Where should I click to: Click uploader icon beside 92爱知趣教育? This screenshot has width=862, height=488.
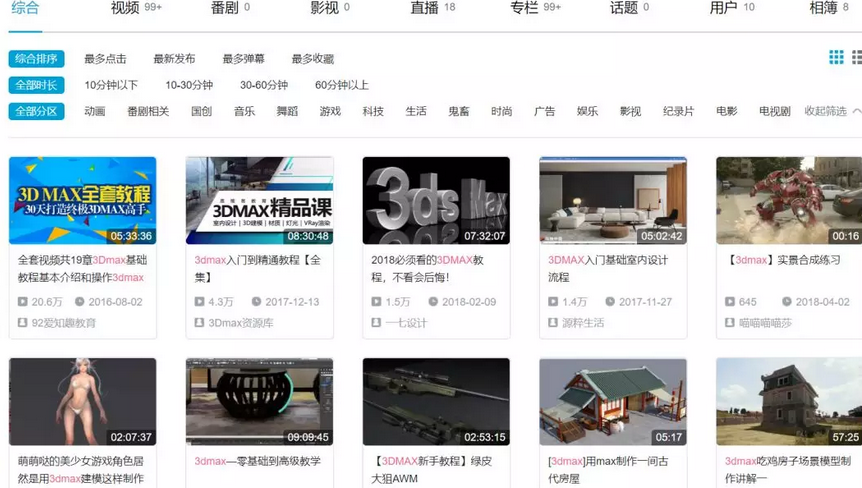pos(23,323)
